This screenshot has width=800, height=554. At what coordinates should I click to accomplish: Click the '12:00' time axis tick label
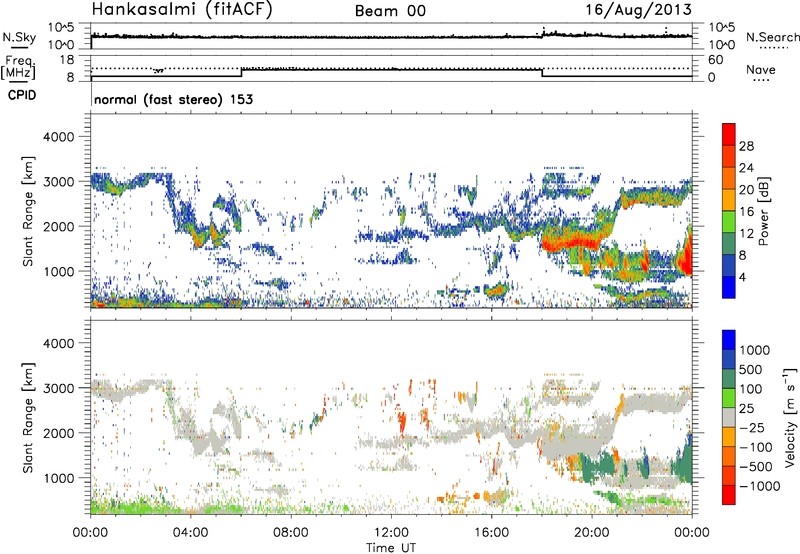[x=391, y=533]
